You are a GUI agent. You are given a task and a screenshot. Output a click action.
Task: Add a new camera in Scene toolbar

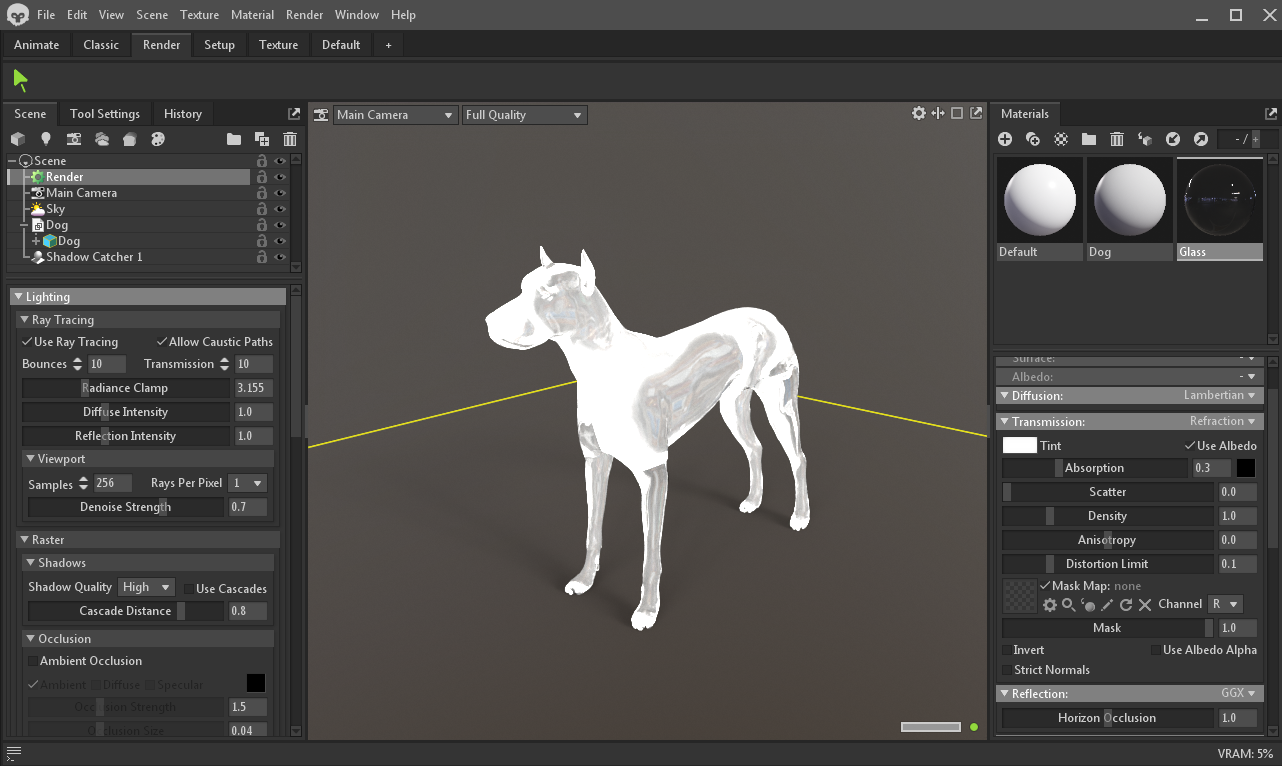[73, 139]
